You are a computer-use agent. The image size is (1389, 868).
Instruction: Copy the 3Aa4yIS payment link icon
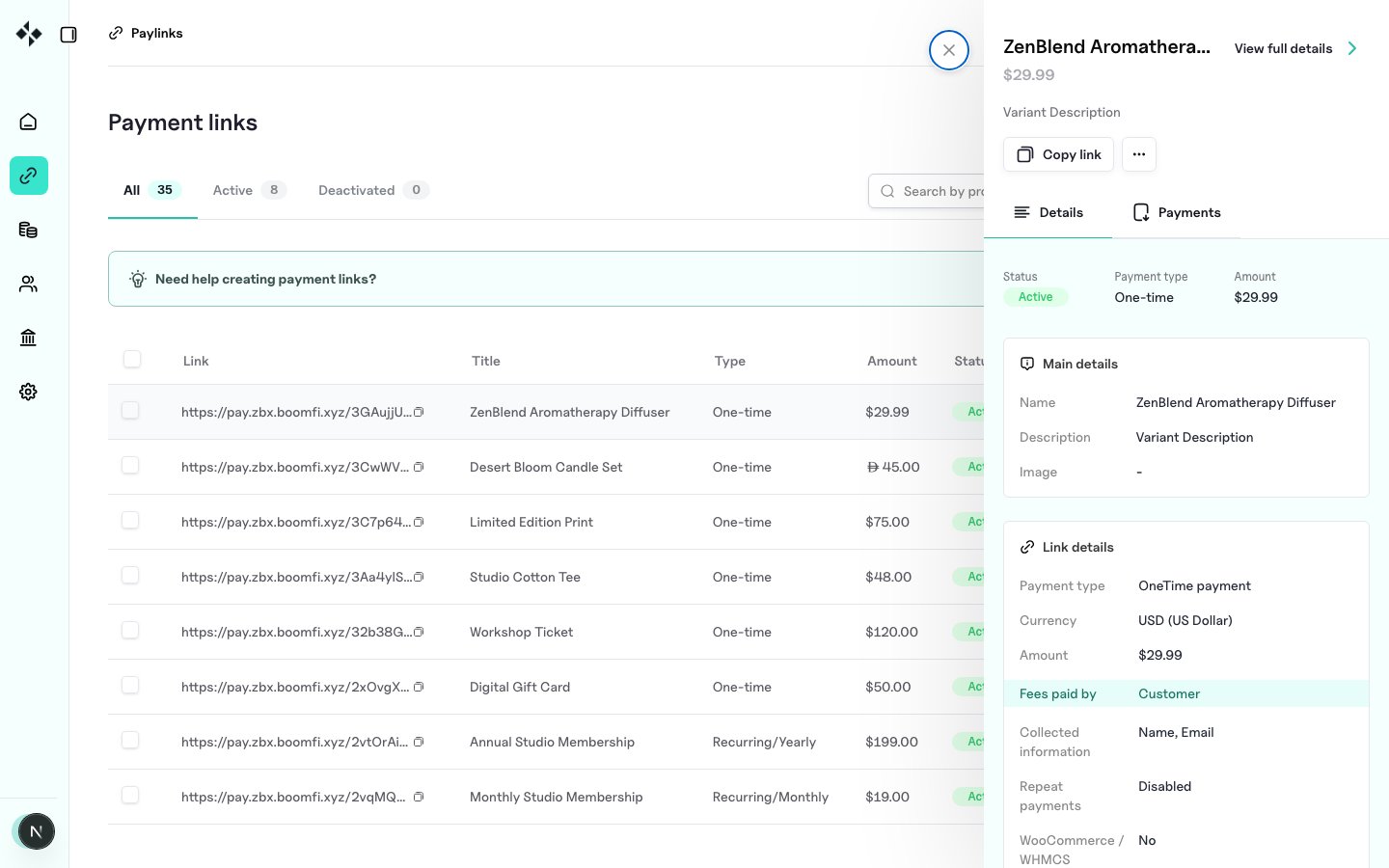click(x=419, y=577)
